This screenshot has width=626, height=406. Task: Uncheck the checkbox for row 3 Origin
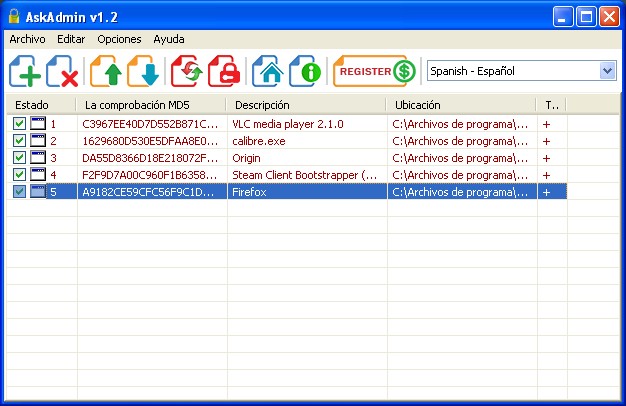[19, 158]
